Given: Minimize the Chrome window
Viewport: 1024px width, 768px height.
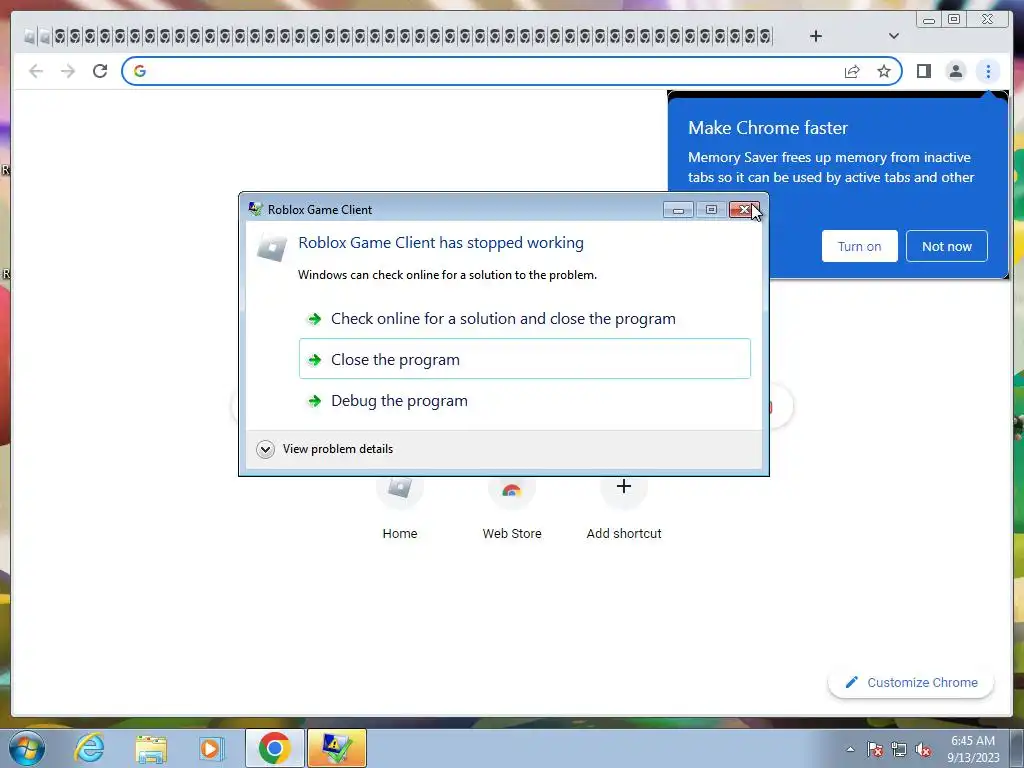Looking at the screenshot, I should [x=929, y=20].
